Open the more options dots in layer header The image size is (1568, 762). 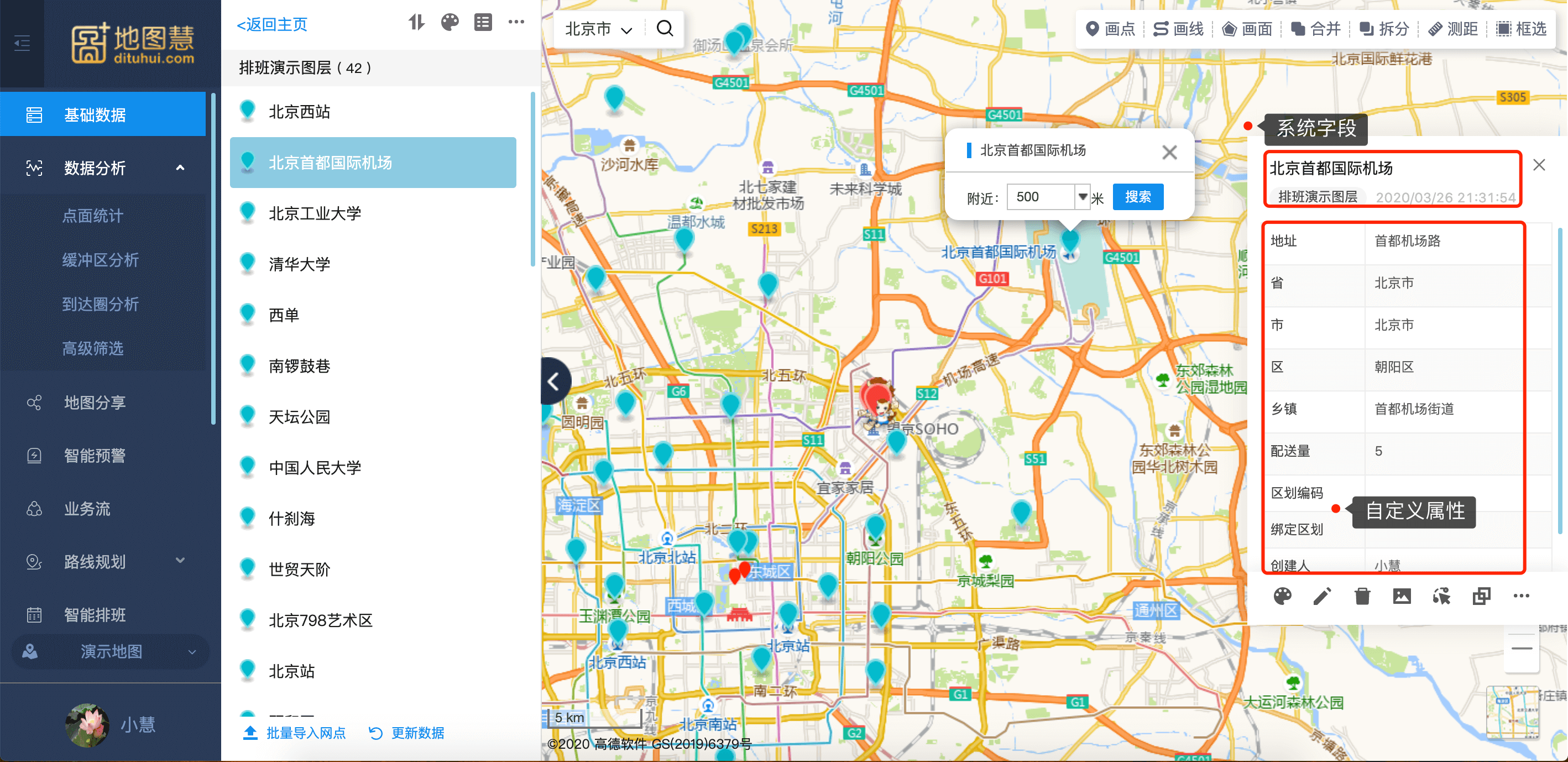[x=516, y=23]
